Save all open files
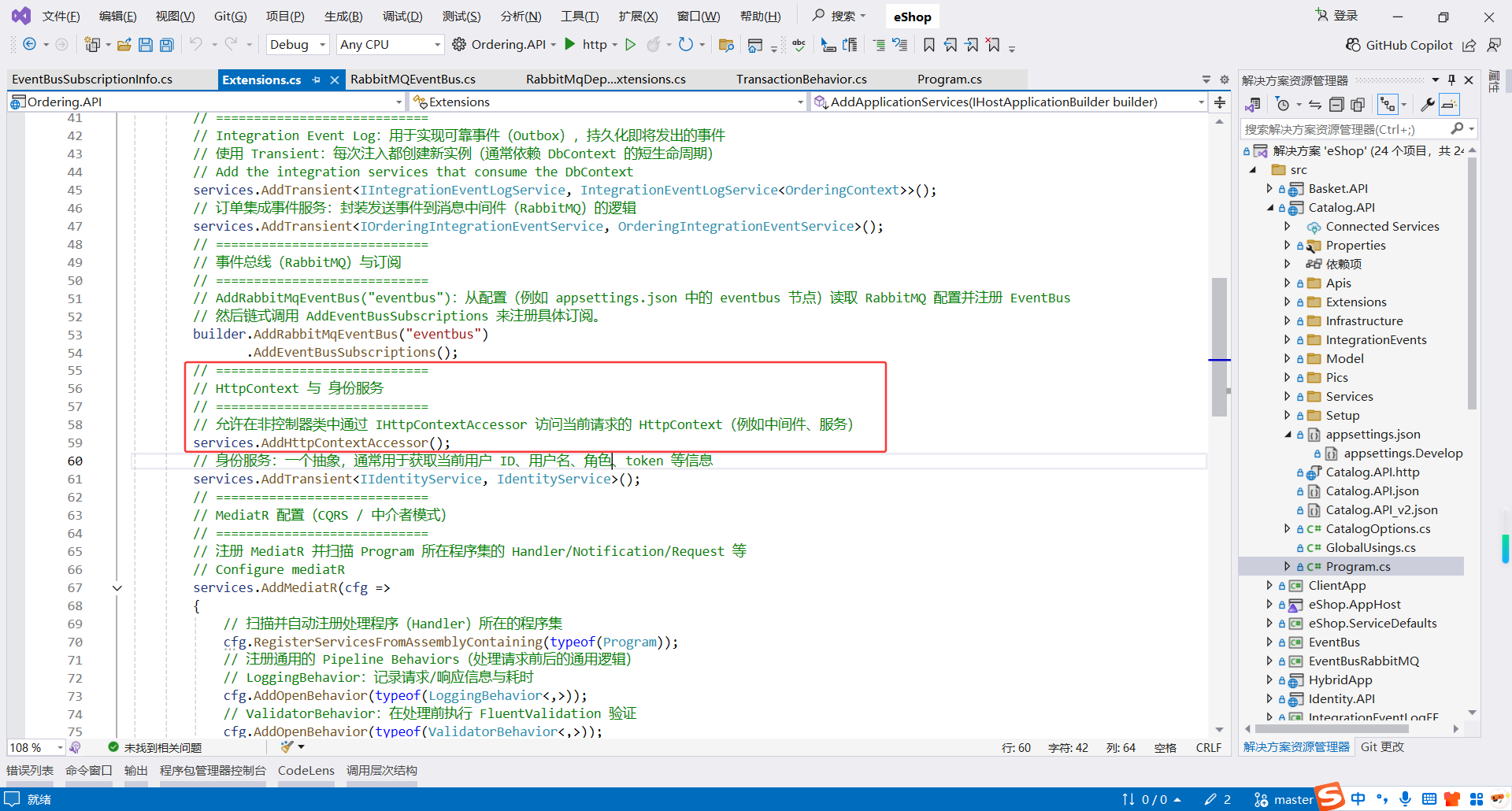Screen dimensions: 1512x811 point(166,44)
